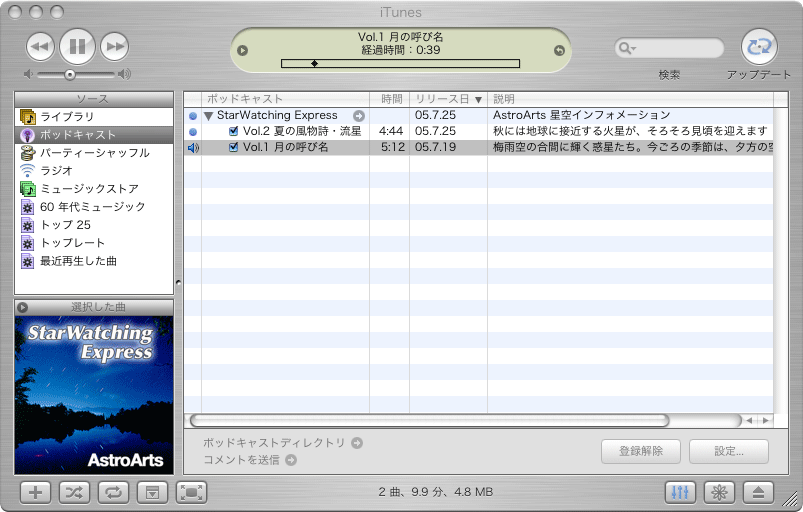Click the speaker icon on Vol.1 row
This screenshot has width=803, height=512.
coord(193,148)
